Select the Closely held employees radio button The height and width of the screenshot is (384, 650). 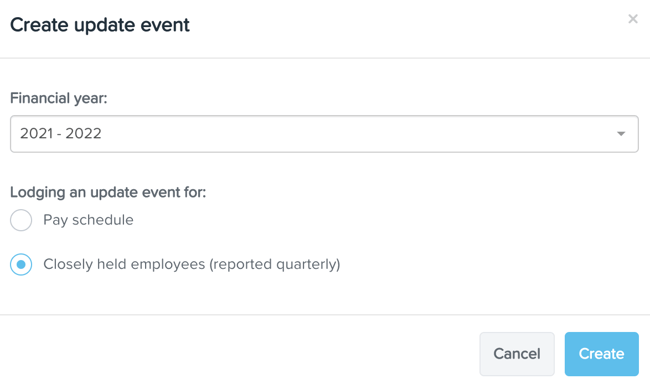pyautogui.click(x=21, y=264)
